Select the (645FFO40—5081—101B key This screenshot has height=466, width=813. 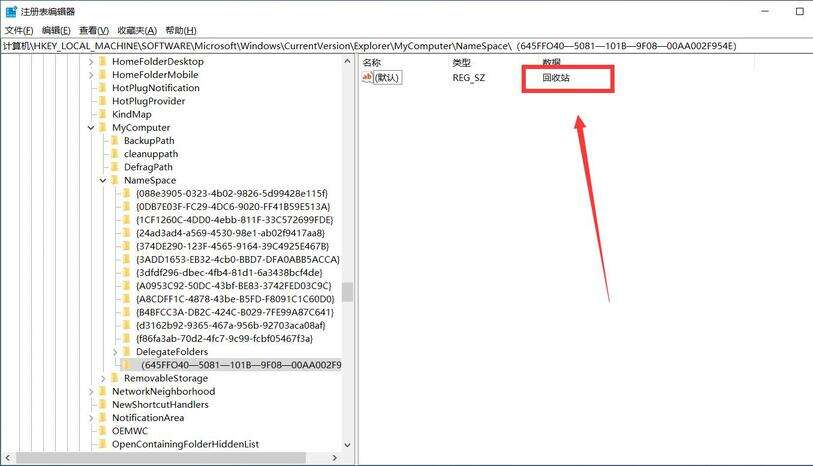coord(241,365)
